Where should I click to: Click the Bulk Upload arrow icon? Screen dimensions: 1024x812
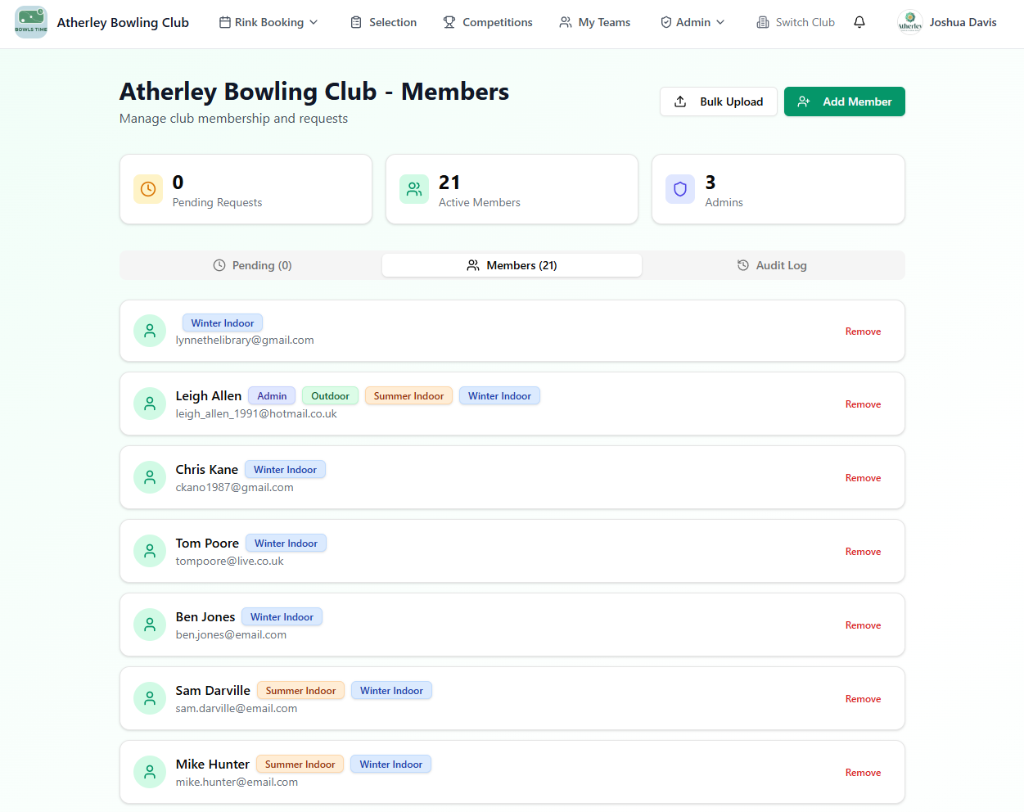click(x=680, y=102)
